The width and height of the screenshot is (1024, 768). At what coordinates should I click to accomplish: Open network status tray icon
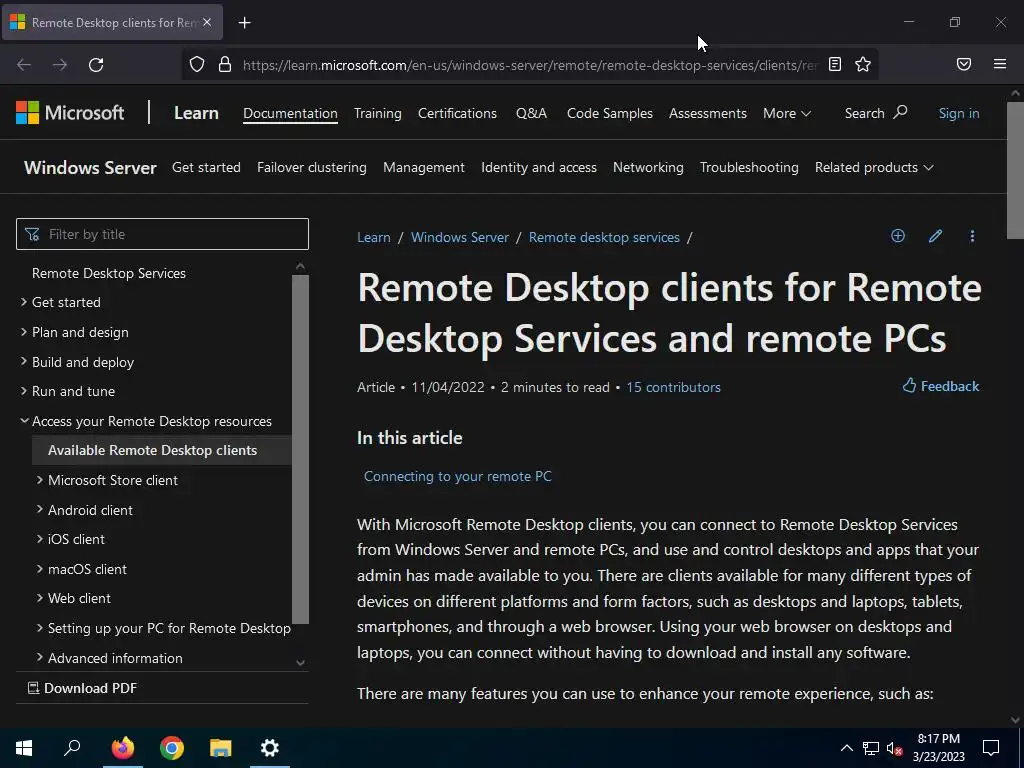click(871, 748)
